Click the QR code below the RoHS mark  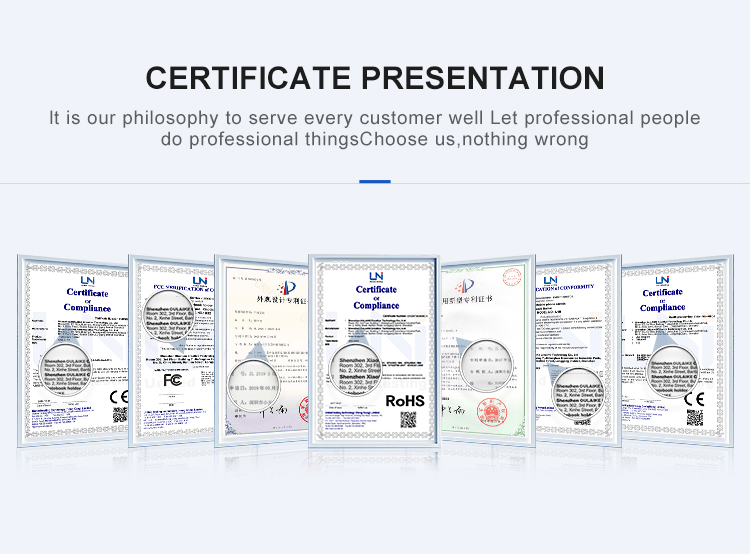tap(408, 420)
